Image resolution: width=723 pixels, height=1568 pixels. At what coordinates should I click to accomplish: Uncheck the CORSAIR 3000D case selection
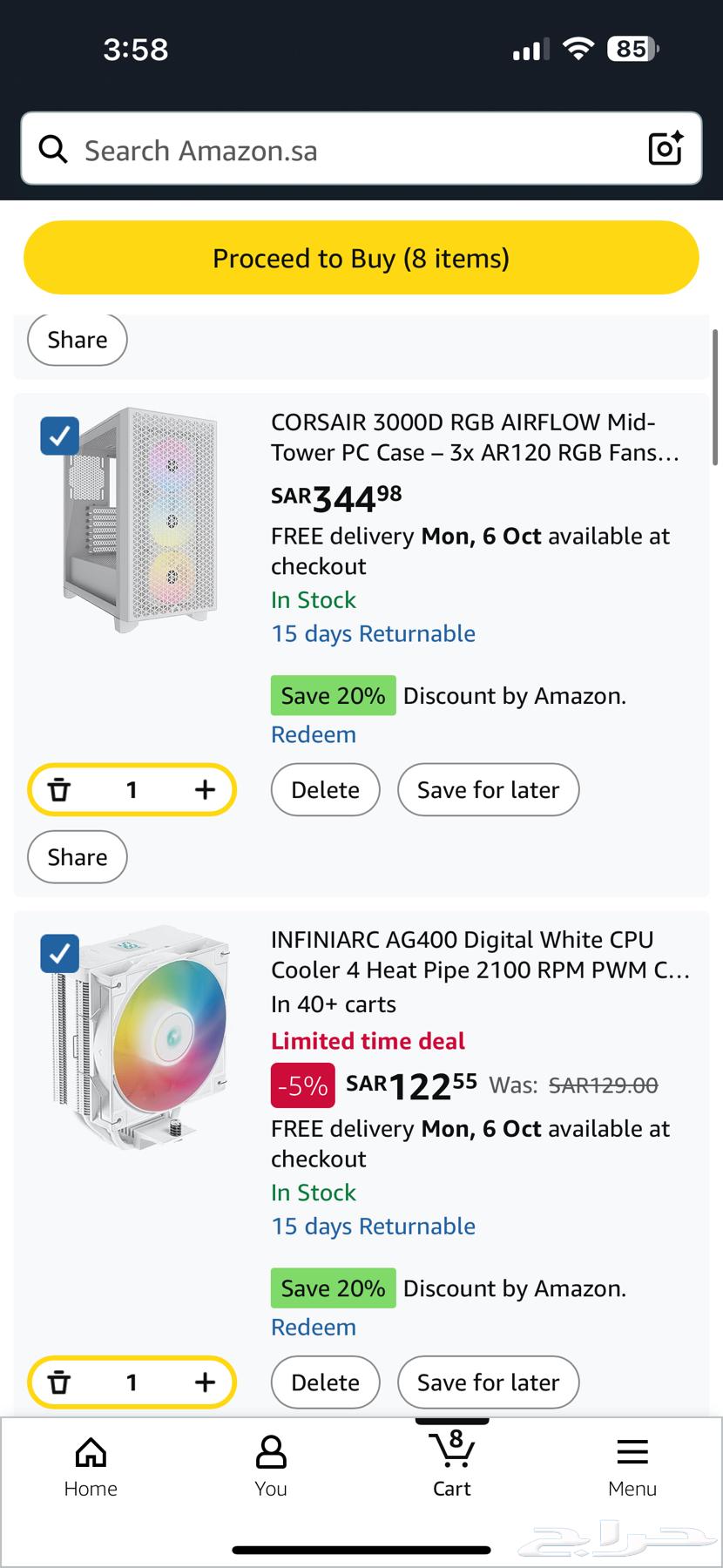click(x=59, y=436)
